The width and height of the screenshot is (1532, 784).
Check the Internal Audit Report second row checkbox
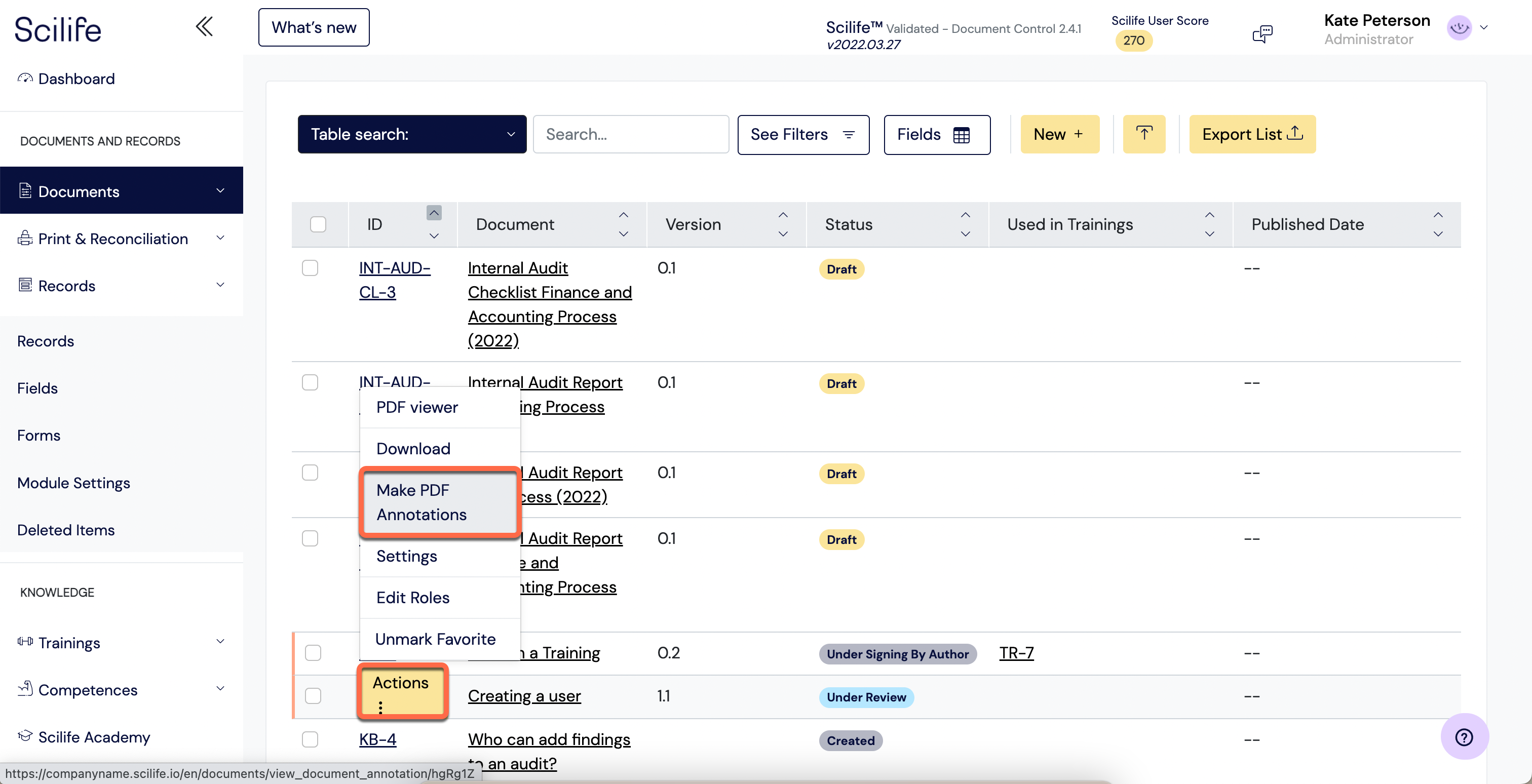click(x=310, y=382)
